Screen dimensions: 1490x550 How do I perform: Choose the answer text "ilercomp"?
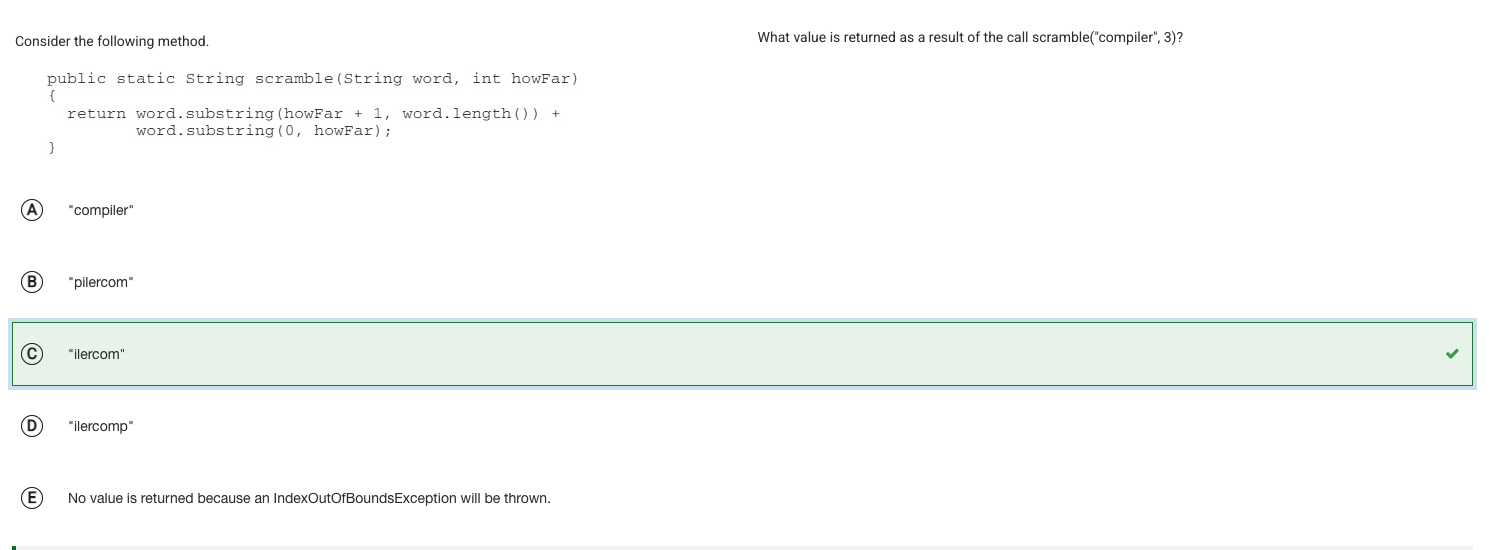pyautogui.click(x=100, y=426)
